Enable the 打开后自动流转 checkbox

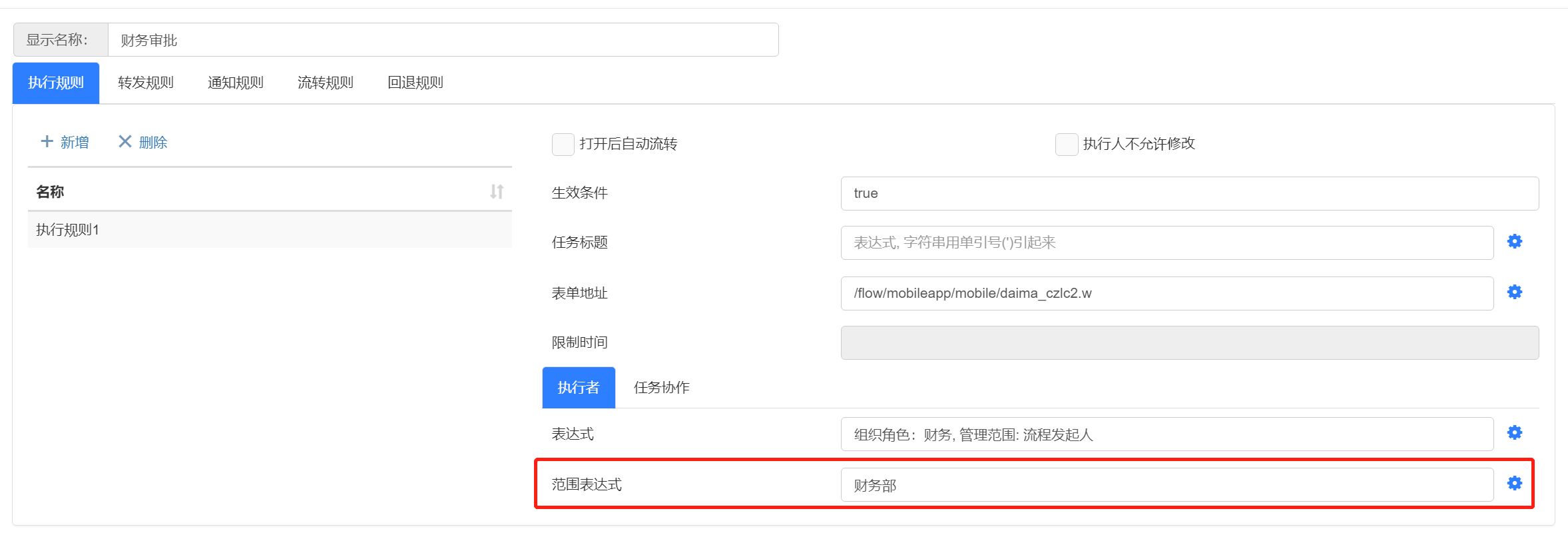(563, 144)
